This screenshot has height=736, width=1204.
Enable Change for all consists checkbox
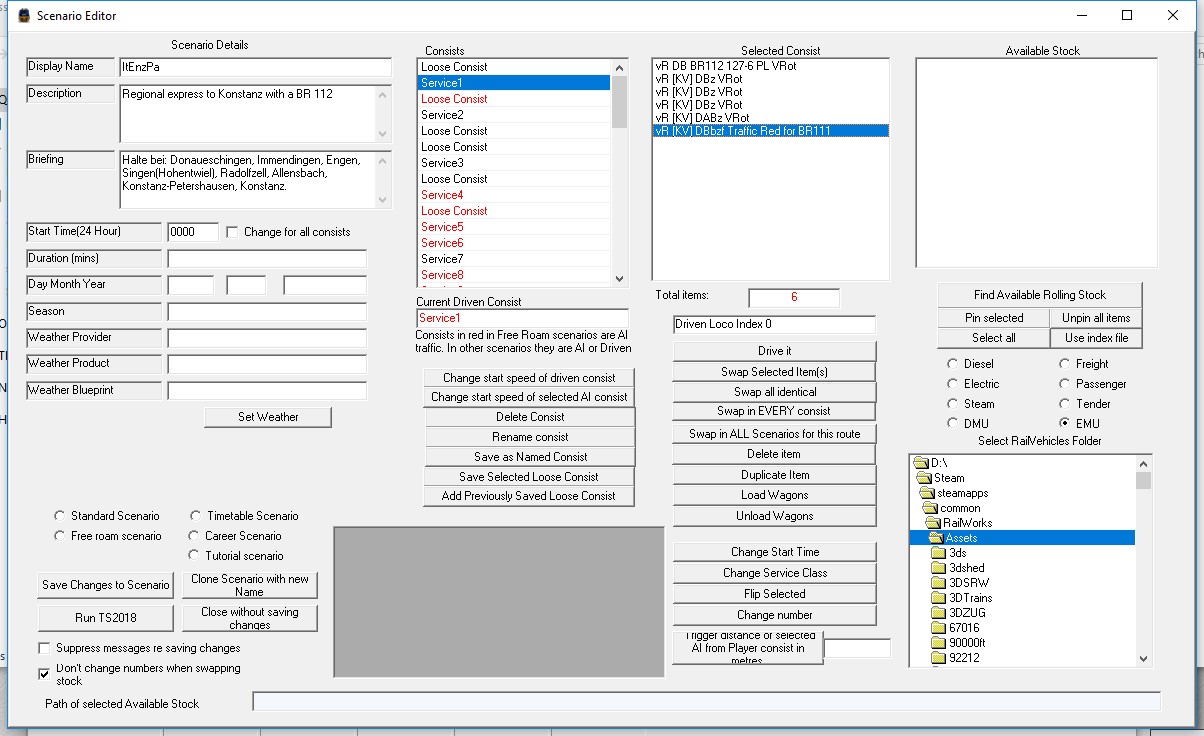233,232
